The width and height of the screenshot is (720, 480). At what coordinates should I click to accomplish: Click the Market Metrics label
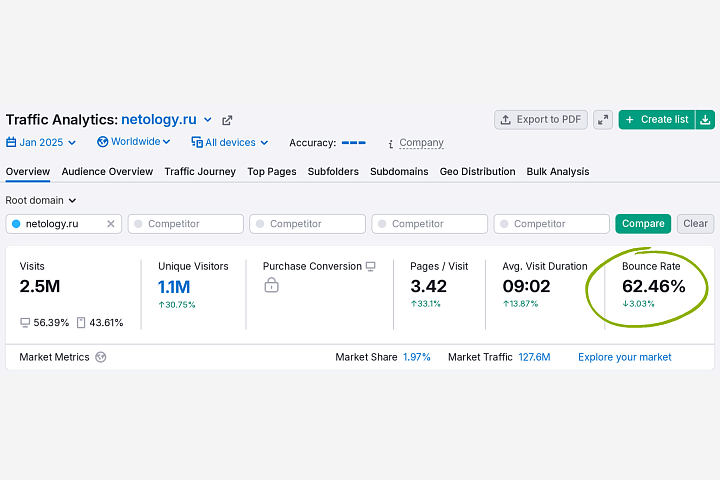click(x=54, y=357)
